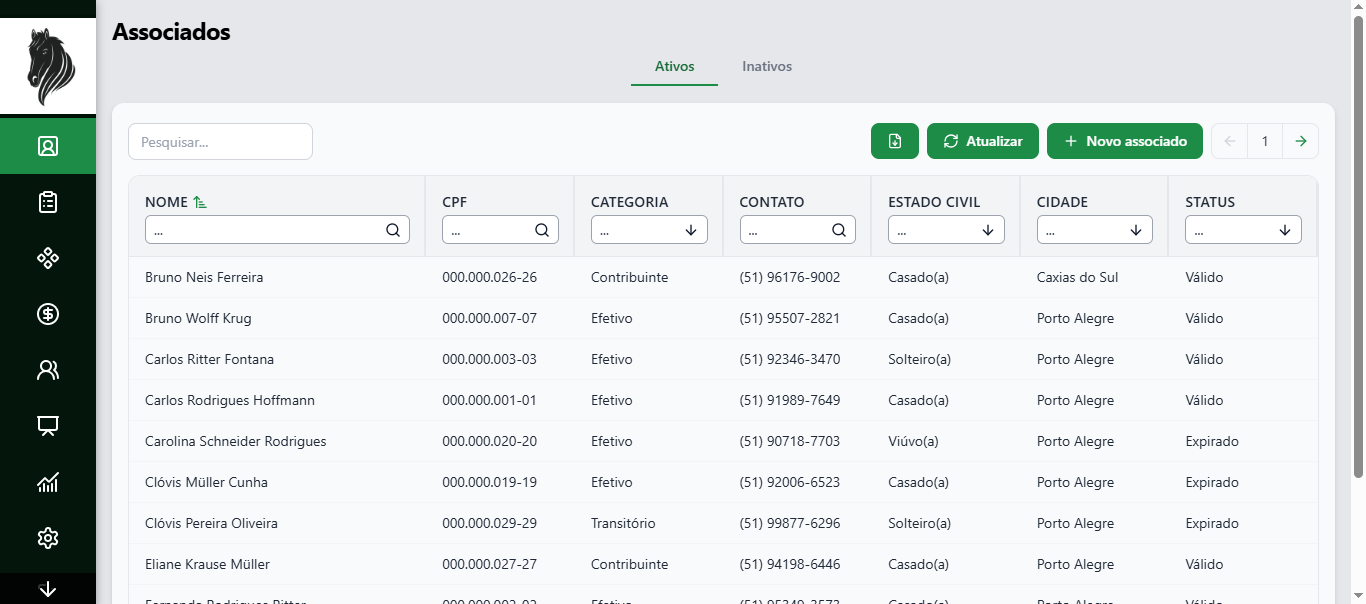This screenshot has height=604, width=1366.
Task: Click the search icon in CPF filter
Action: 542,230
